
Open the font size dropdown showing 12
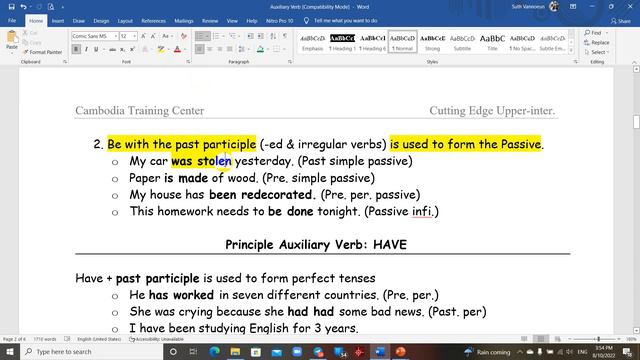click(135, 36)
